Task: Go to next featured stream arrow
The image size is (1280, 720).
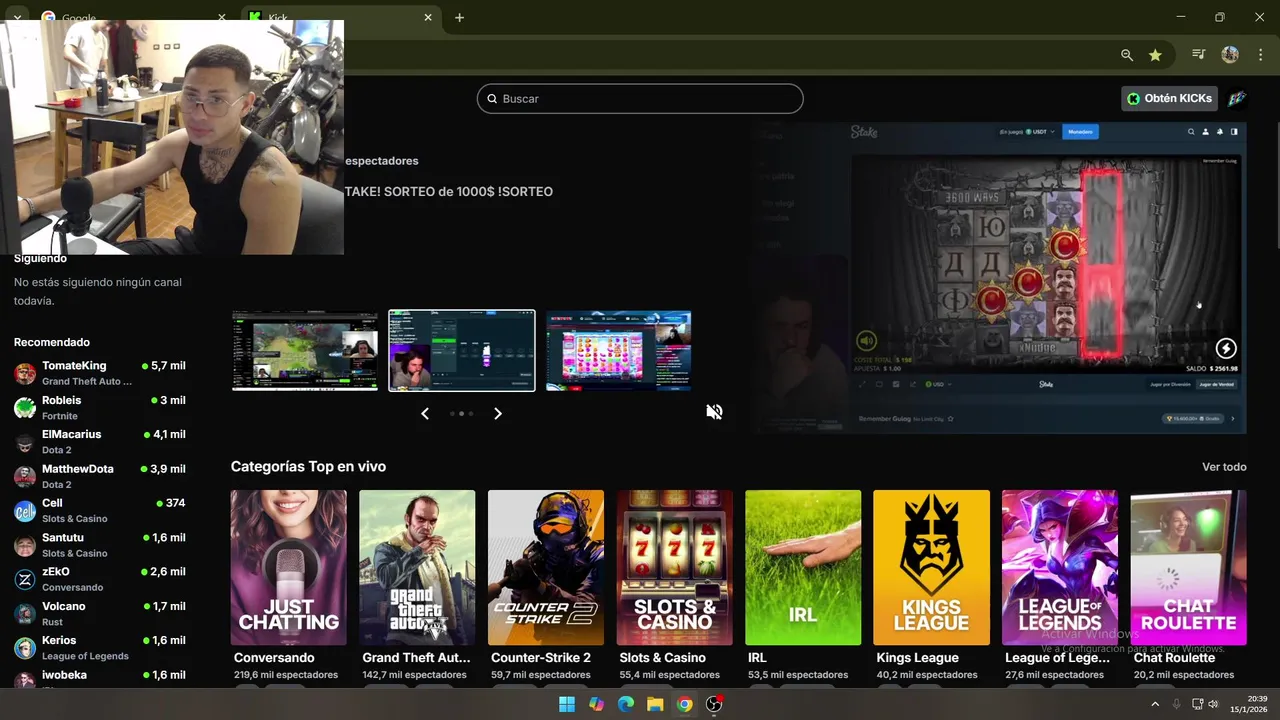Action: tap(498, 413)
